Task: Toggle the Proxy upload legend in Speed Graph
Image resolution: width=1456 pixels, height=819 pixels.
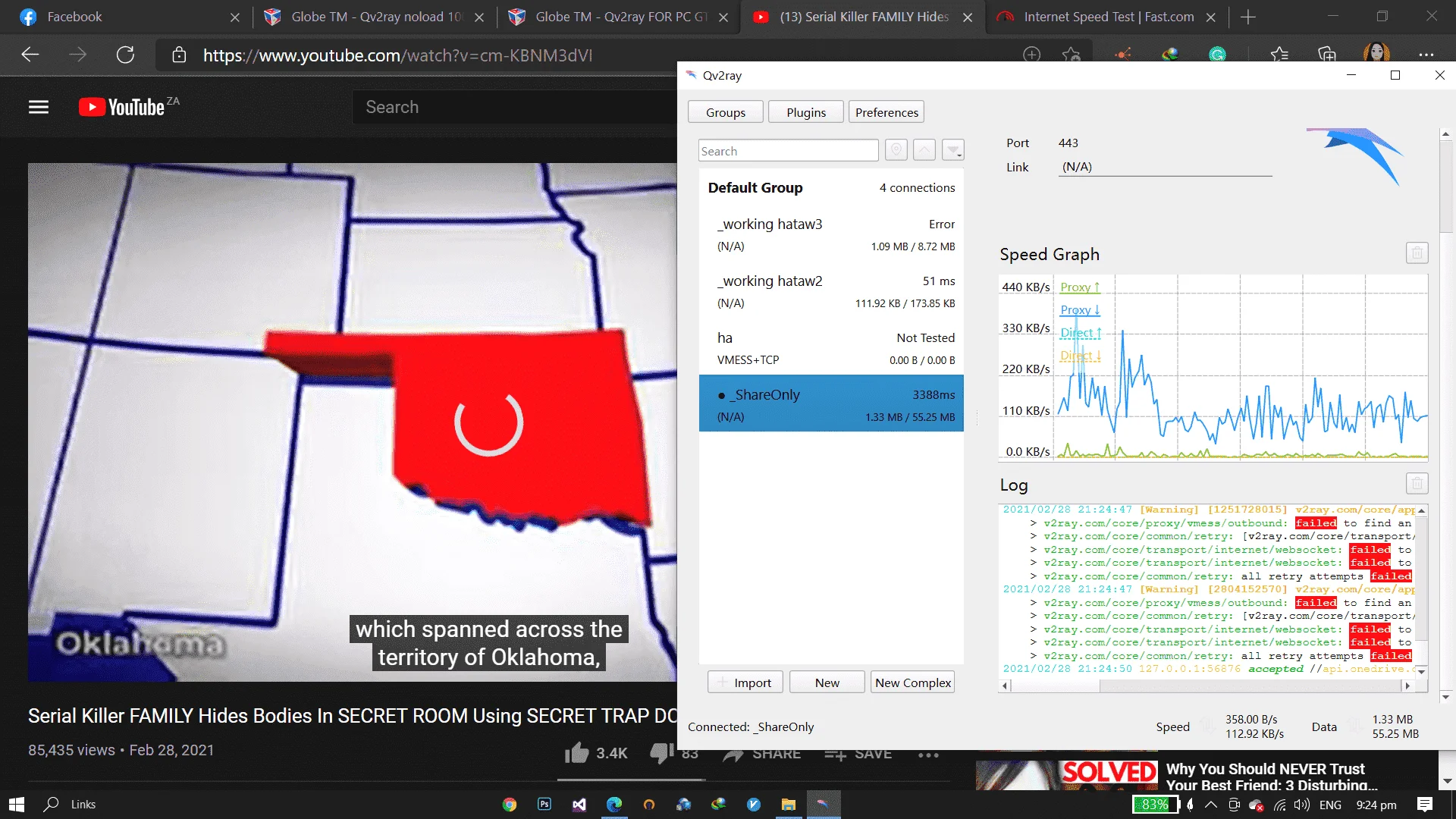Action: (1080, 287)
